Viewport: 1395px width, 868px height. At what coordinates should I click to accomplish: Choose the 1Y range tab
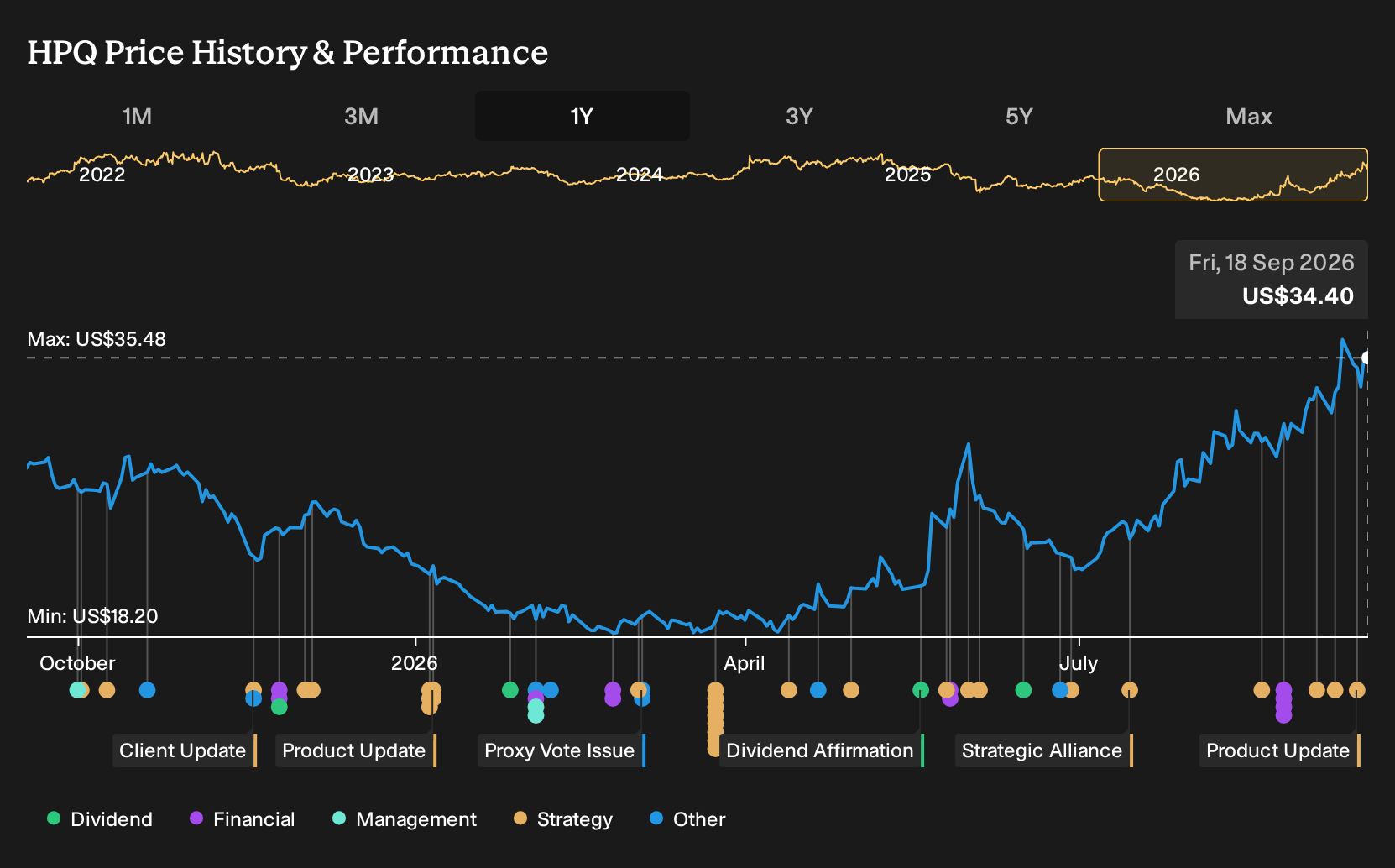583,116
